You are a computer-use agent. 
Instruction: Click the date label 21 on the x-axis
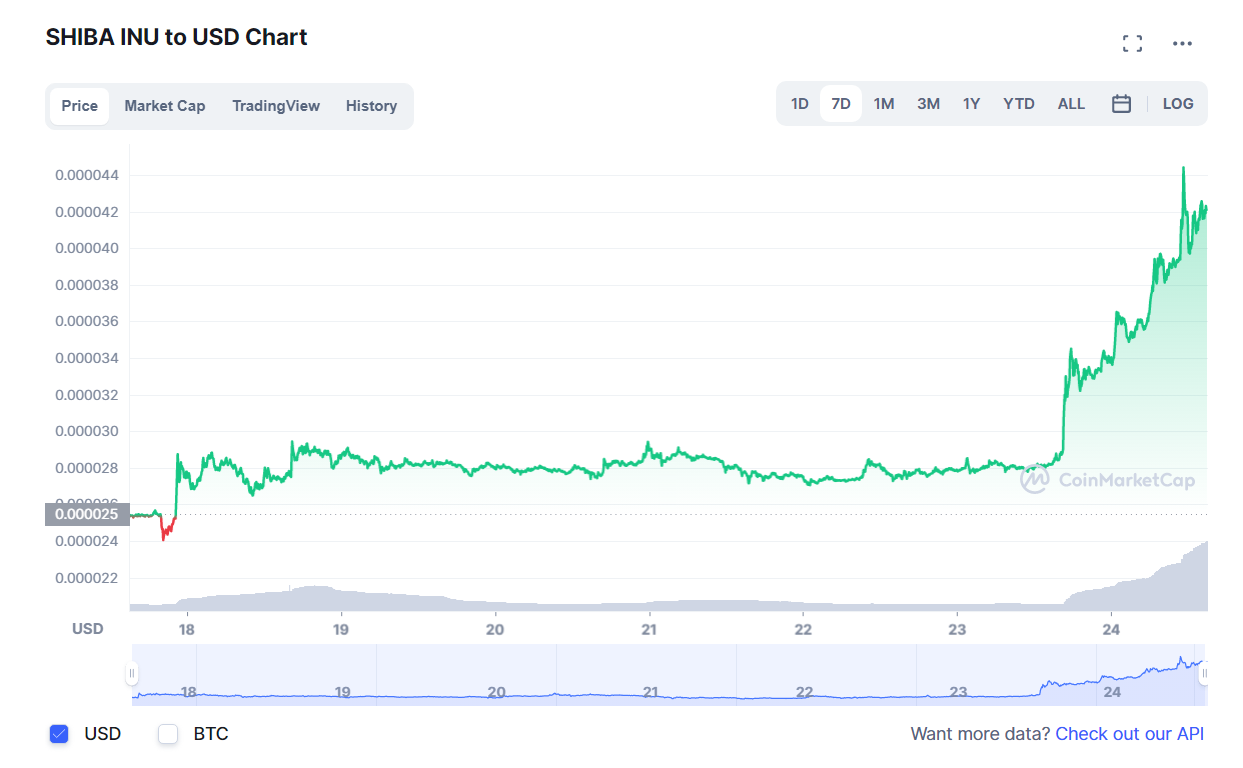(x=650, y=629)
